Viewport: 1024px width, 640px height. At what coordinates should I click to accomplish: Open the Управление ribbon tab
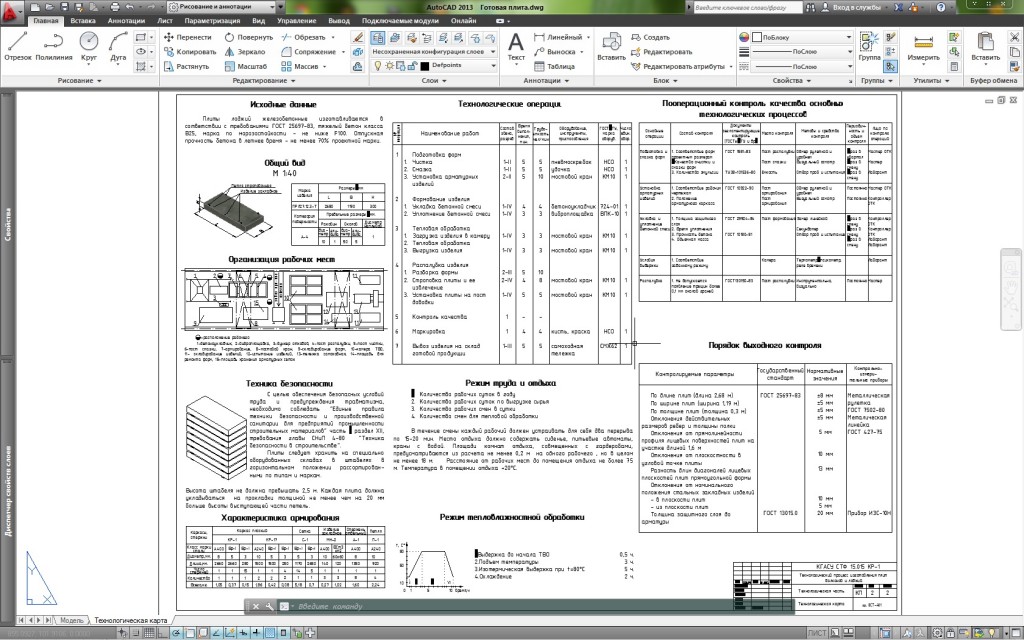point(296,21)
